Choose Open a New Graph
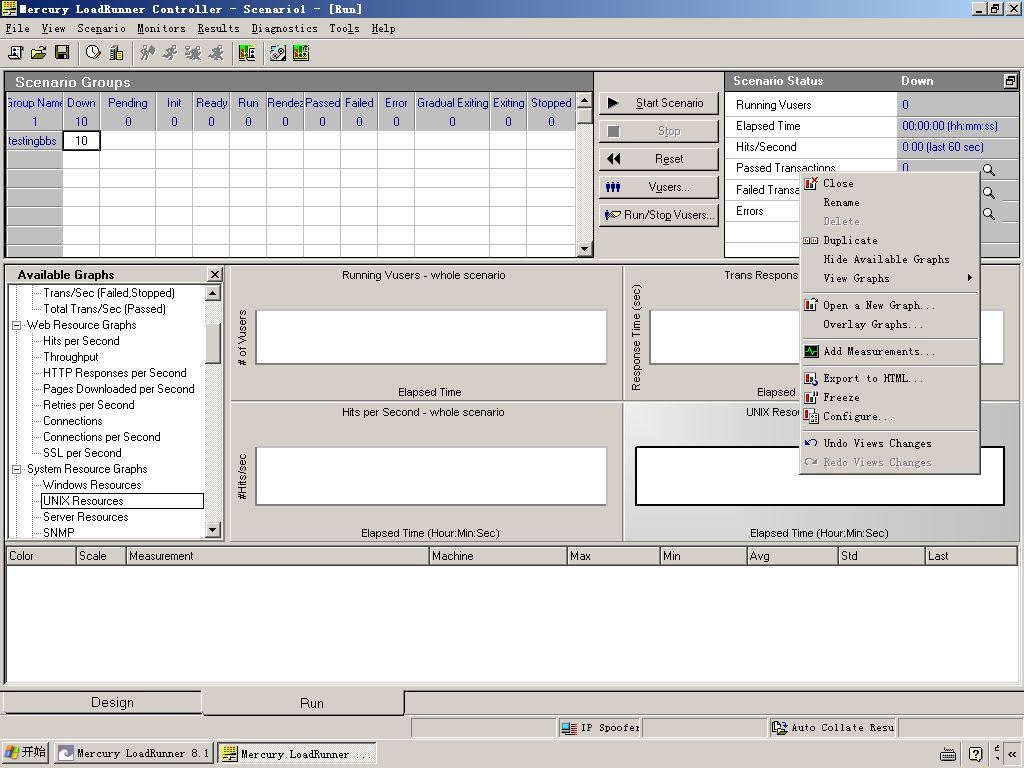1024x768 pixels. tap(889, 305)
